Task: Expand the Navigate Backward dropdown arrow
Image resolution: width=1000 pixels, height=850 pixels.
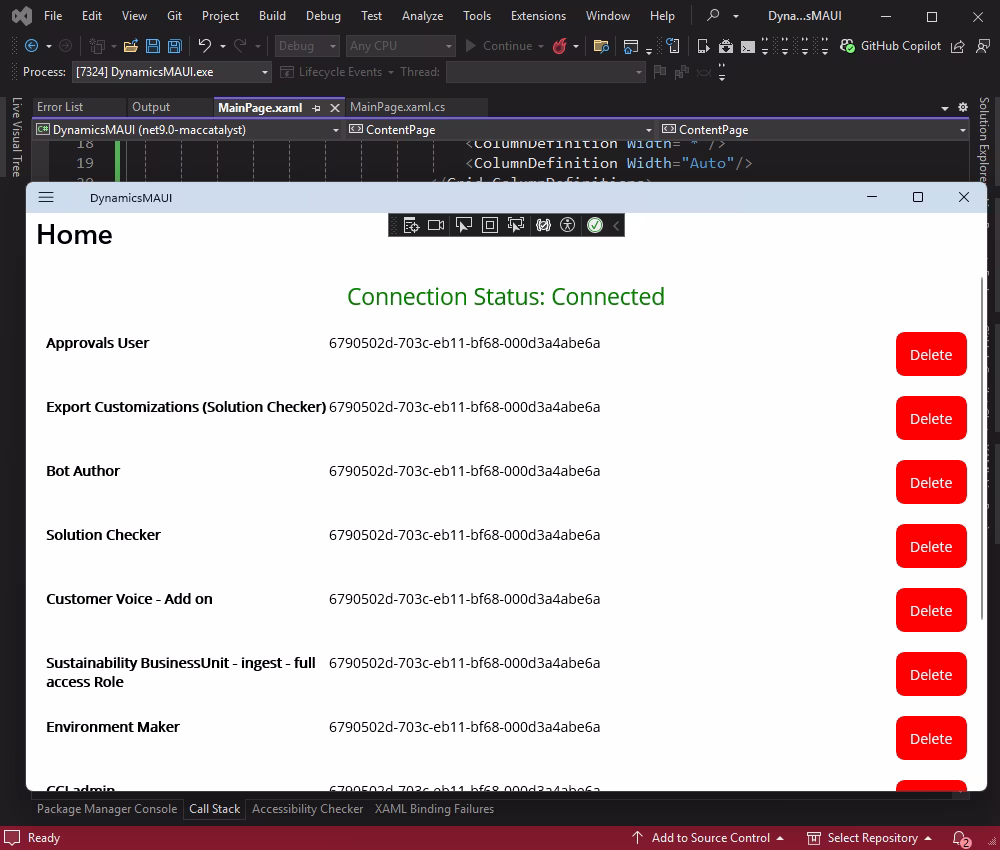Action: (x=49, y=46)
